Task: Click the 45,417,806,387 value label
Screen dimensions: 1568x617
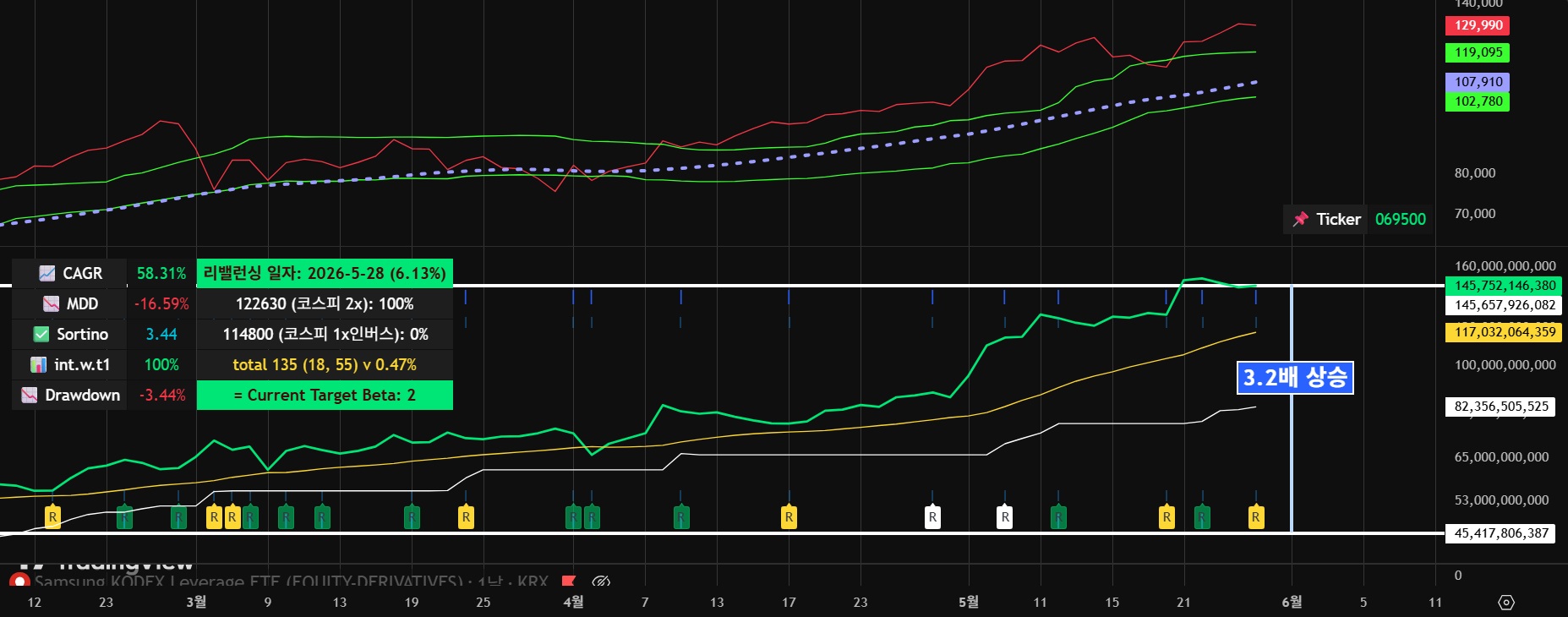Action: click(x=1500, y=533)
